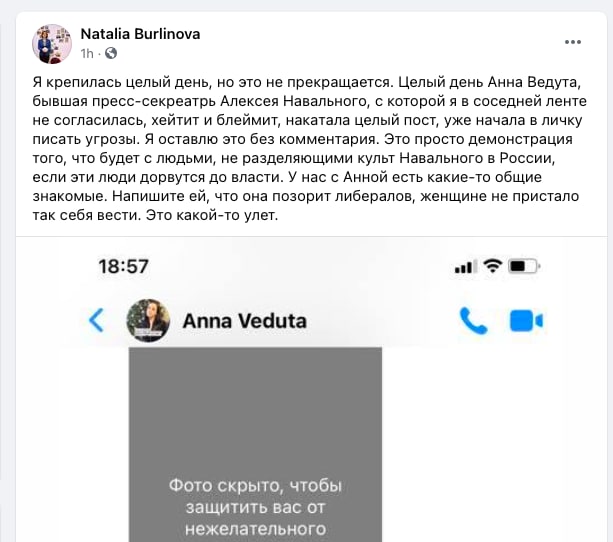The width and height of the screenshot is (613, 542).
Task: Open Natalia Burlinova's profile name link
Action: tap(140, 34)
